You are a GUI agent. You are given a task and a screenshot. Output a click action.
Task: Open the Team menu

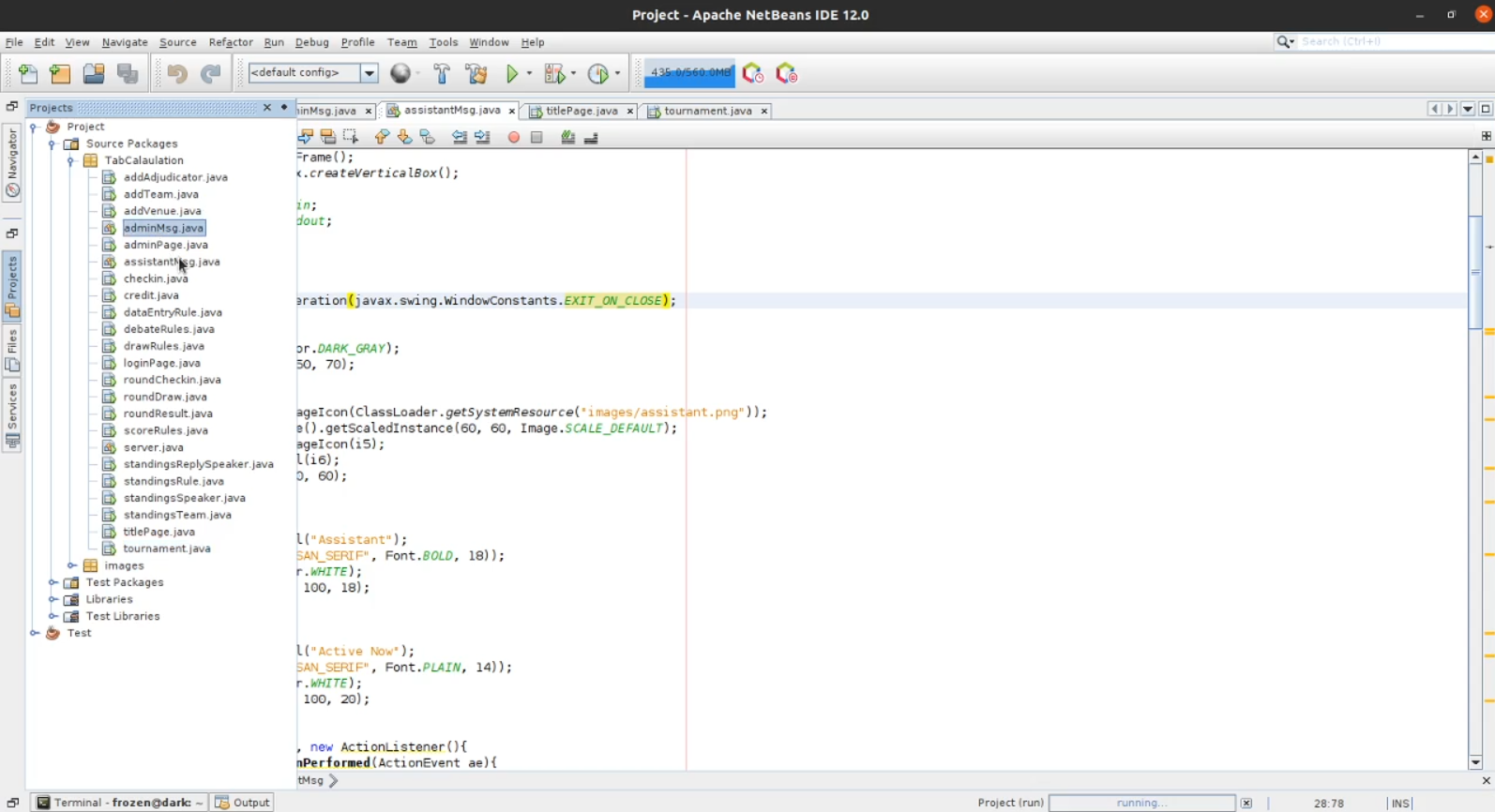click(x=401, y=42)
